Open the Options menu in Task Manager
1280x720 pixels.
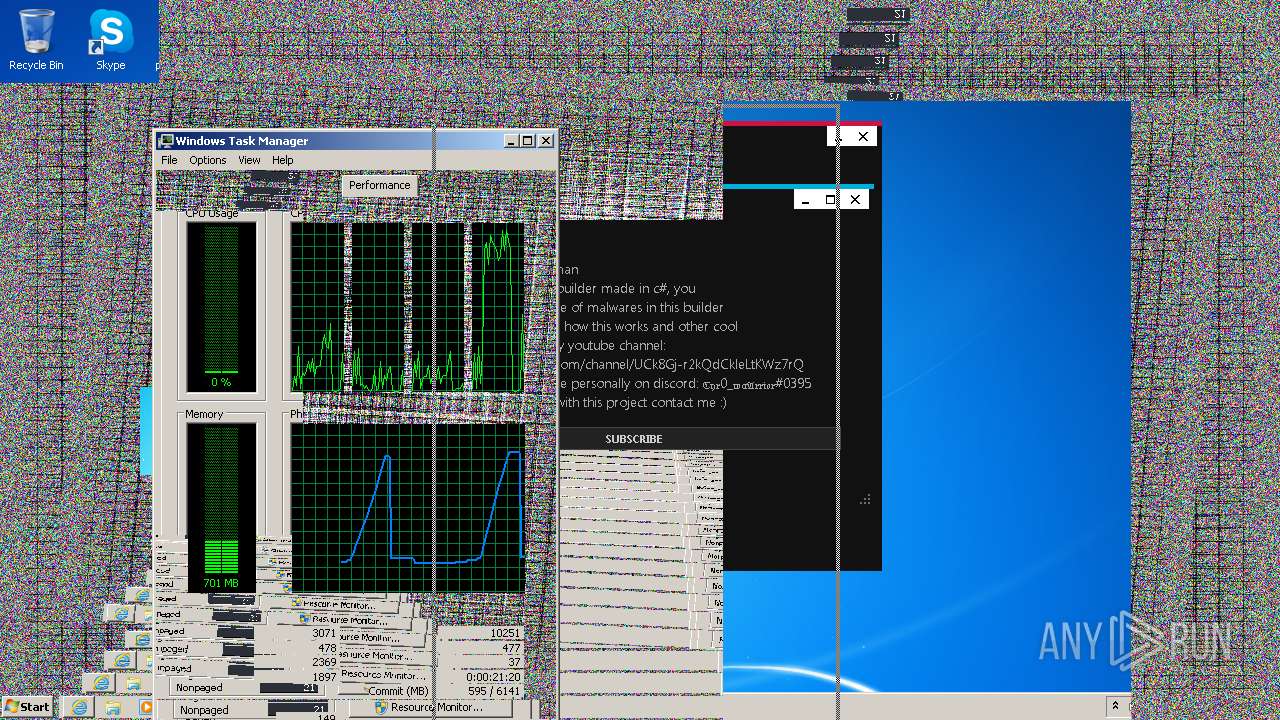207,160
